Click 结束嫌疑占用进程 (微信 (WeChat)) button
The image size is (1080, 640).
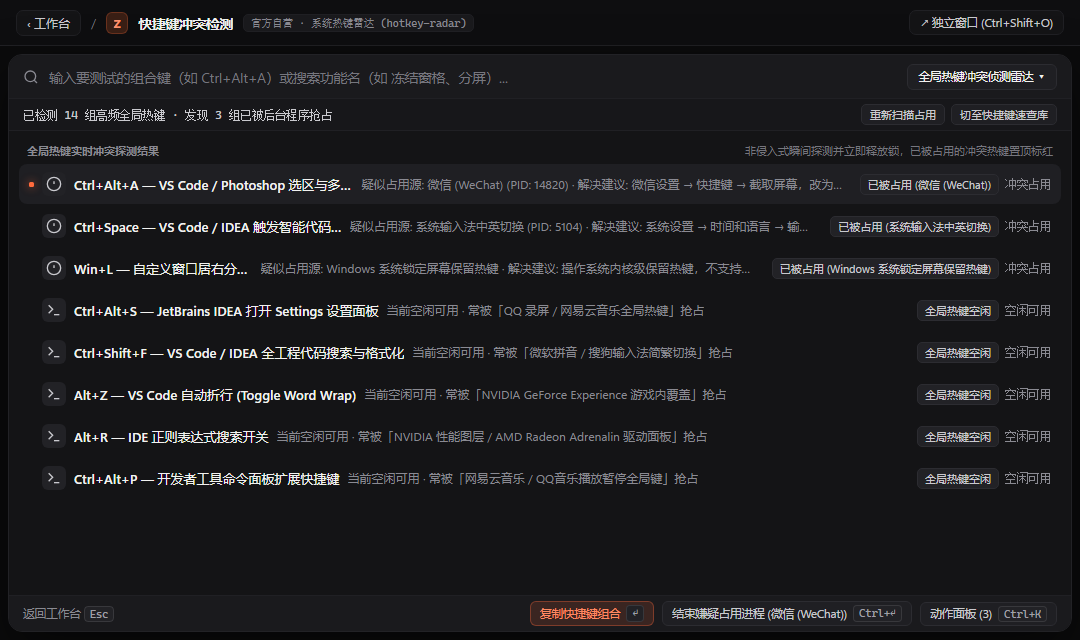[787, 613]
